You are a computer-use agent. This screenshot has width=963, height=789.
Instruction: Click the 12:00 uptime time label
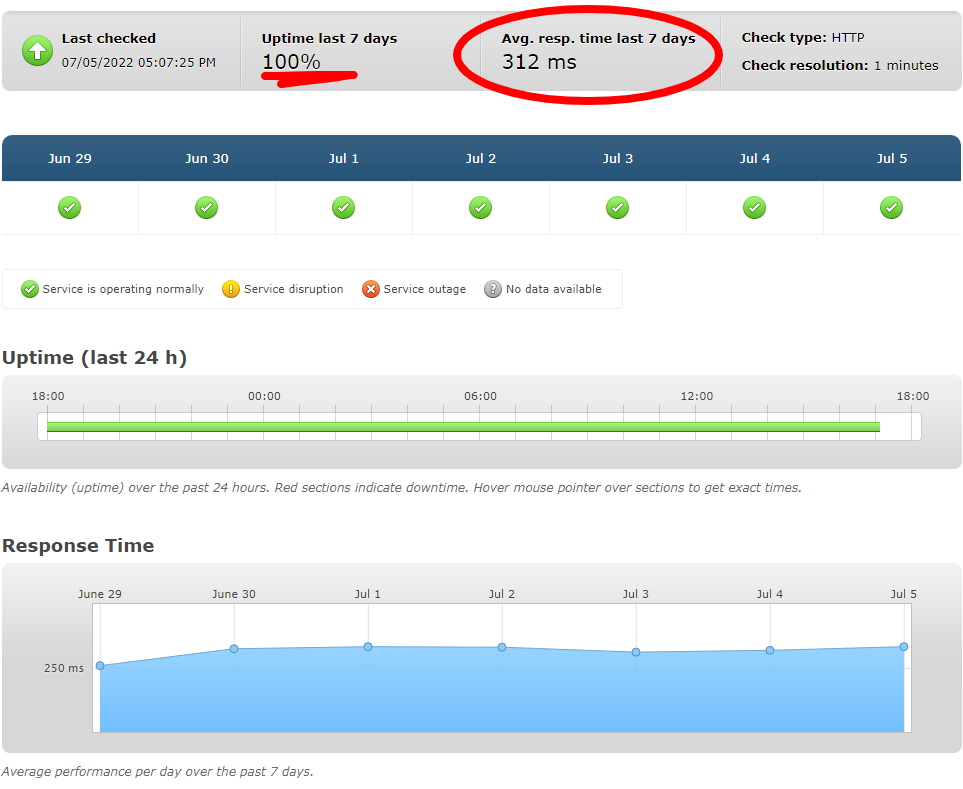click(696, 396)
